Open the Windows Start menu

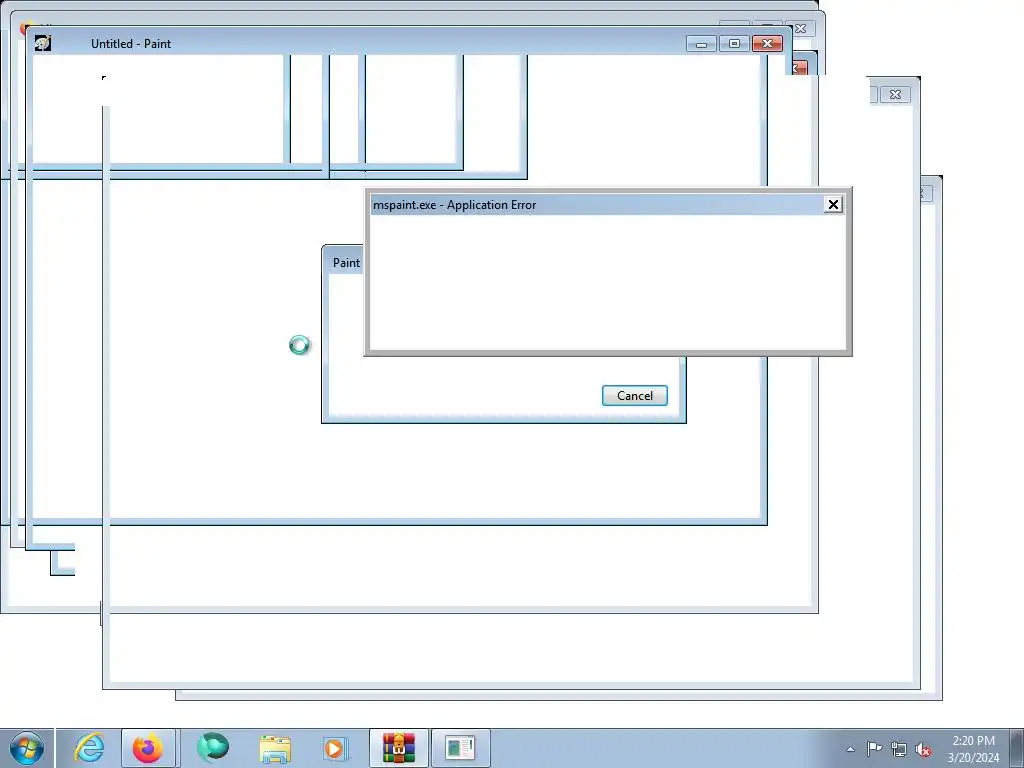click(27, 748)
